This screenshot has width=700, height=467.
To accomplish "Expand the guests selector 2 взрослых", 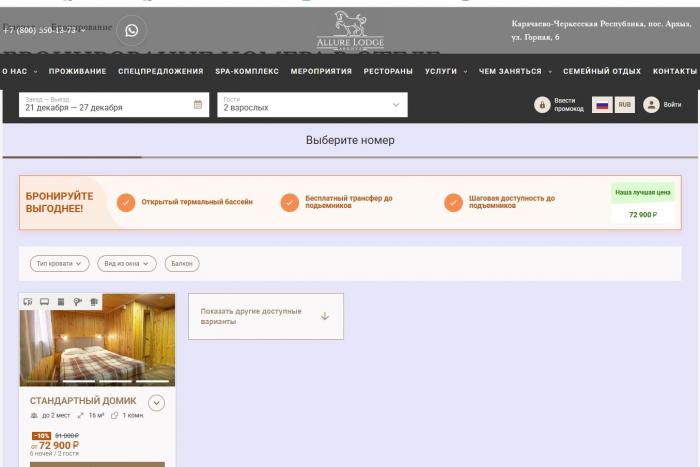I will [312, 104].
